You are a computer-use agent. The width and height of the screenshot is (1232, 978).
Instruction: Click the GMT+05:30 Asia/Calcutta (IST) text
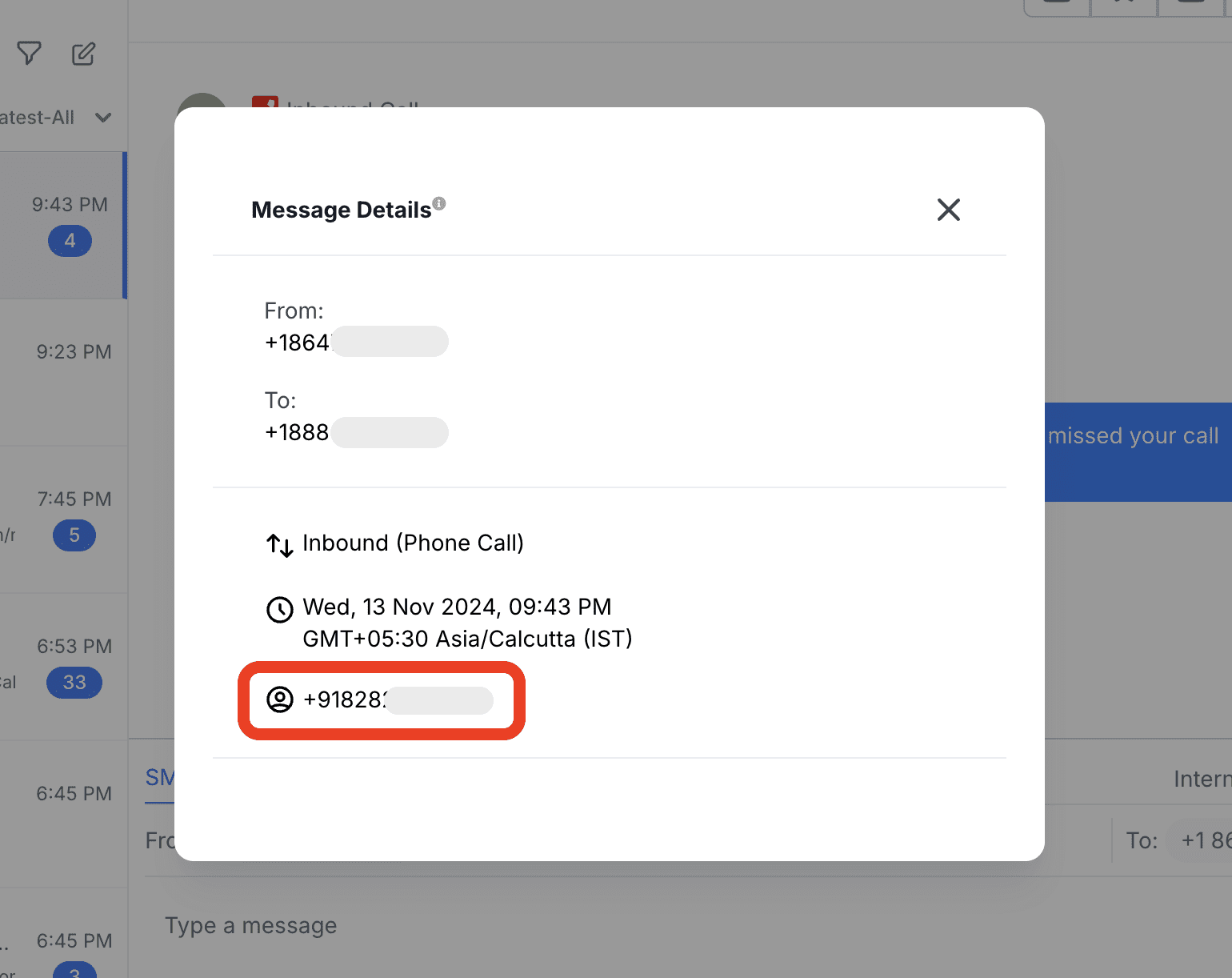coord(467,639)
